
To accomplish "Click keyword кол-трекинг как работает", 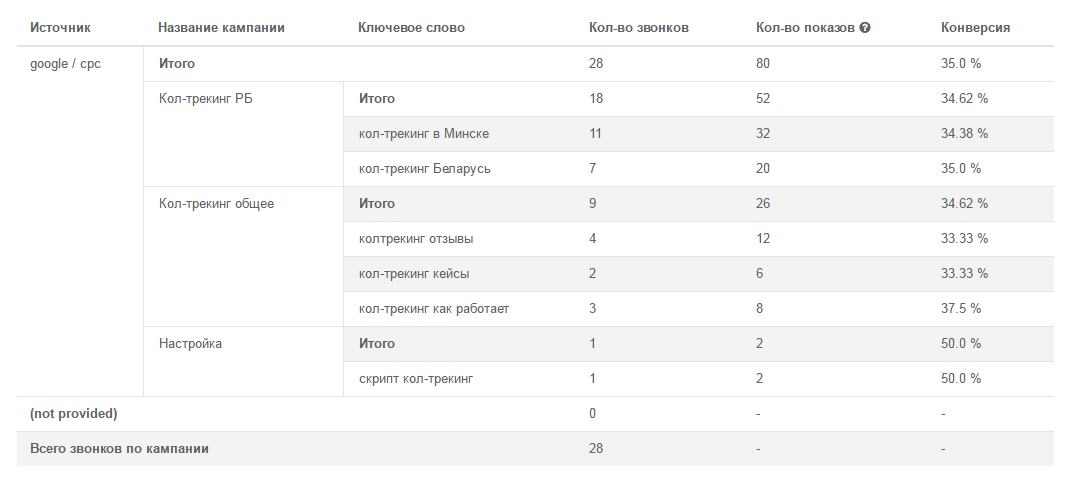I will coord(433,309).
